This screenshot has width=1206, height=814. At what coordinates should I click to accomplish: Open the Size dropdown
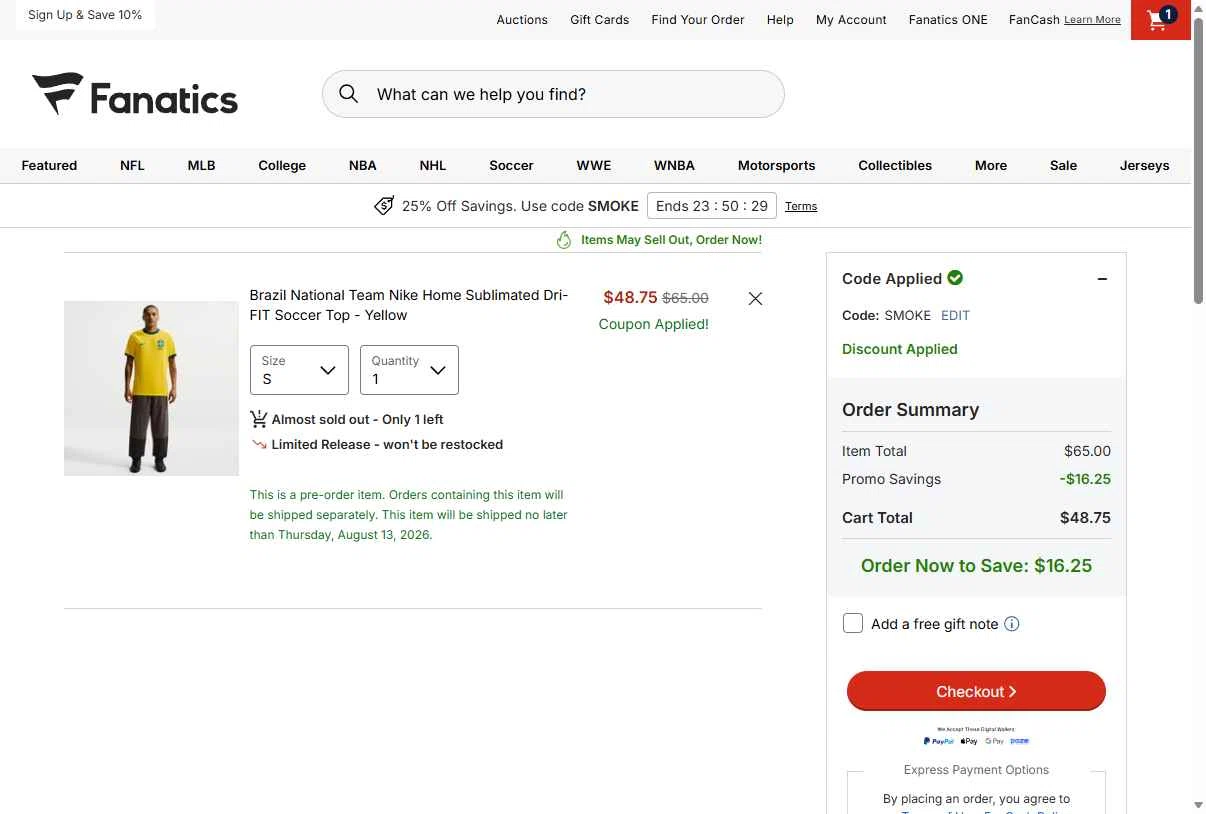tap(299, 370)
